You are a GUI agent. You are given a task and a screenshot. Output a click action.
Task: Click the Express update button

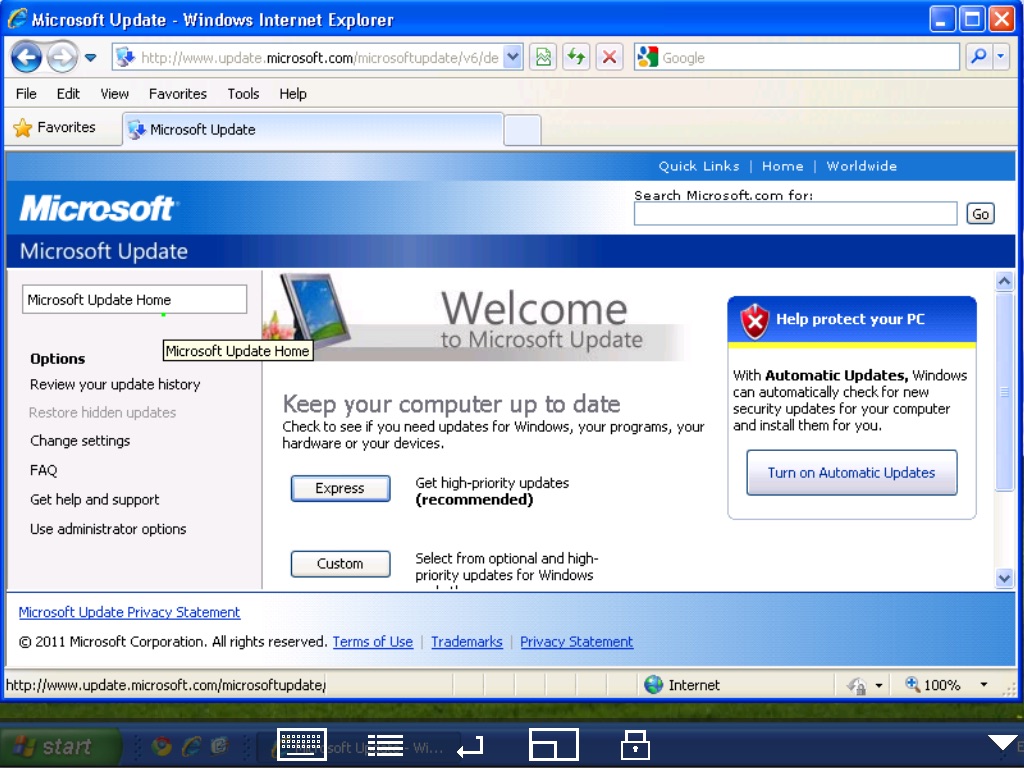coord(340,488)
